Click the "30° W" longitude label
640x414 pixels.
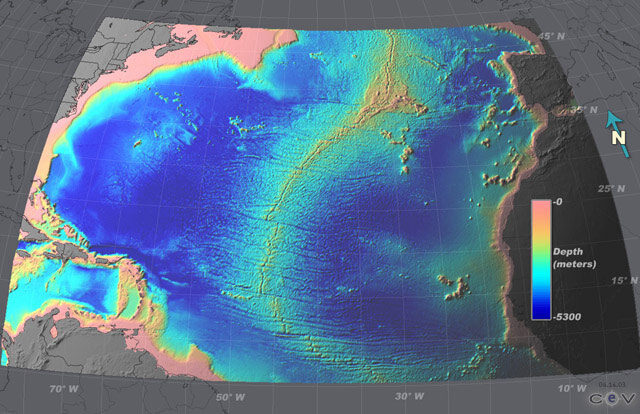(x=410, y=396)
